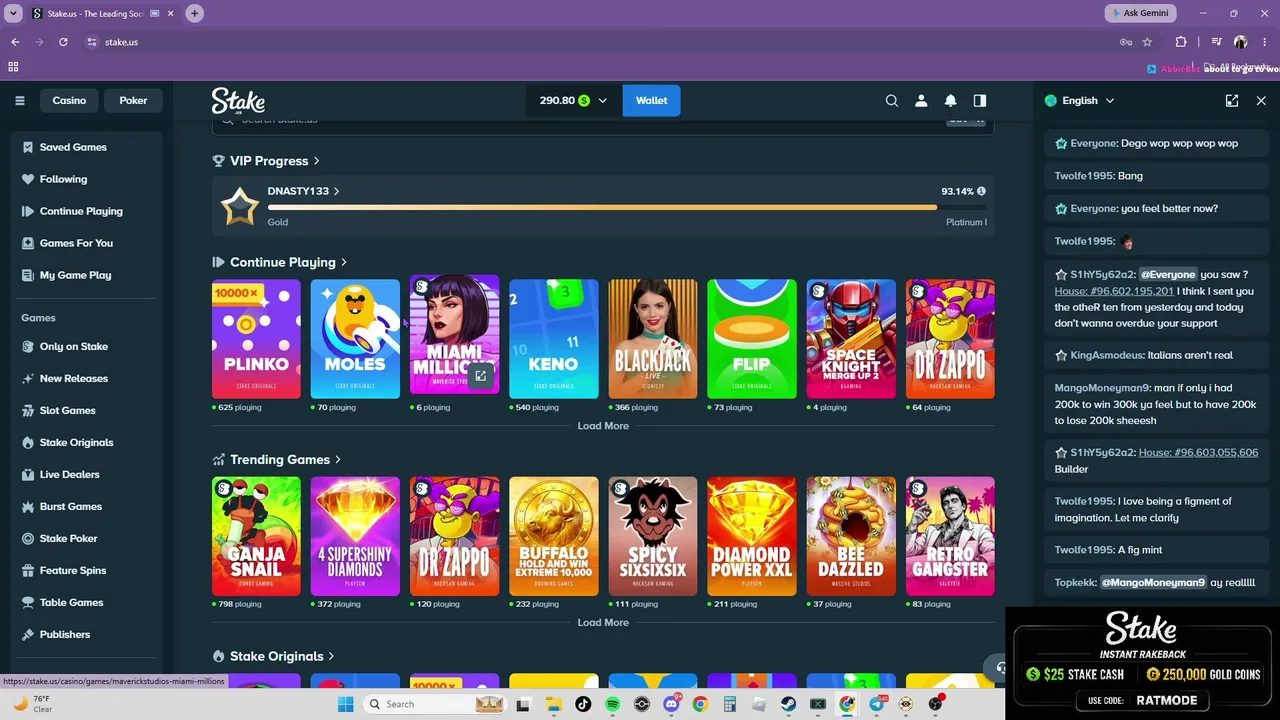Open the balance currency dropdown
This screenshot has width=1280, height=720.
(x=573, y=100)
